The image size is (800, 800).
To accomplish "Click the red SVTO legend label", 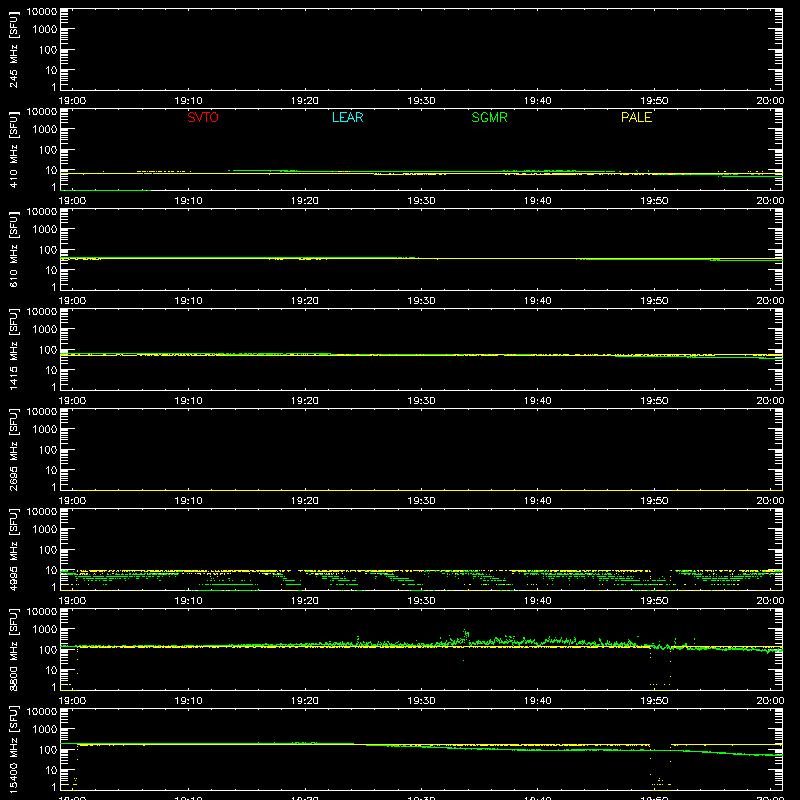I will pos(203,117).
